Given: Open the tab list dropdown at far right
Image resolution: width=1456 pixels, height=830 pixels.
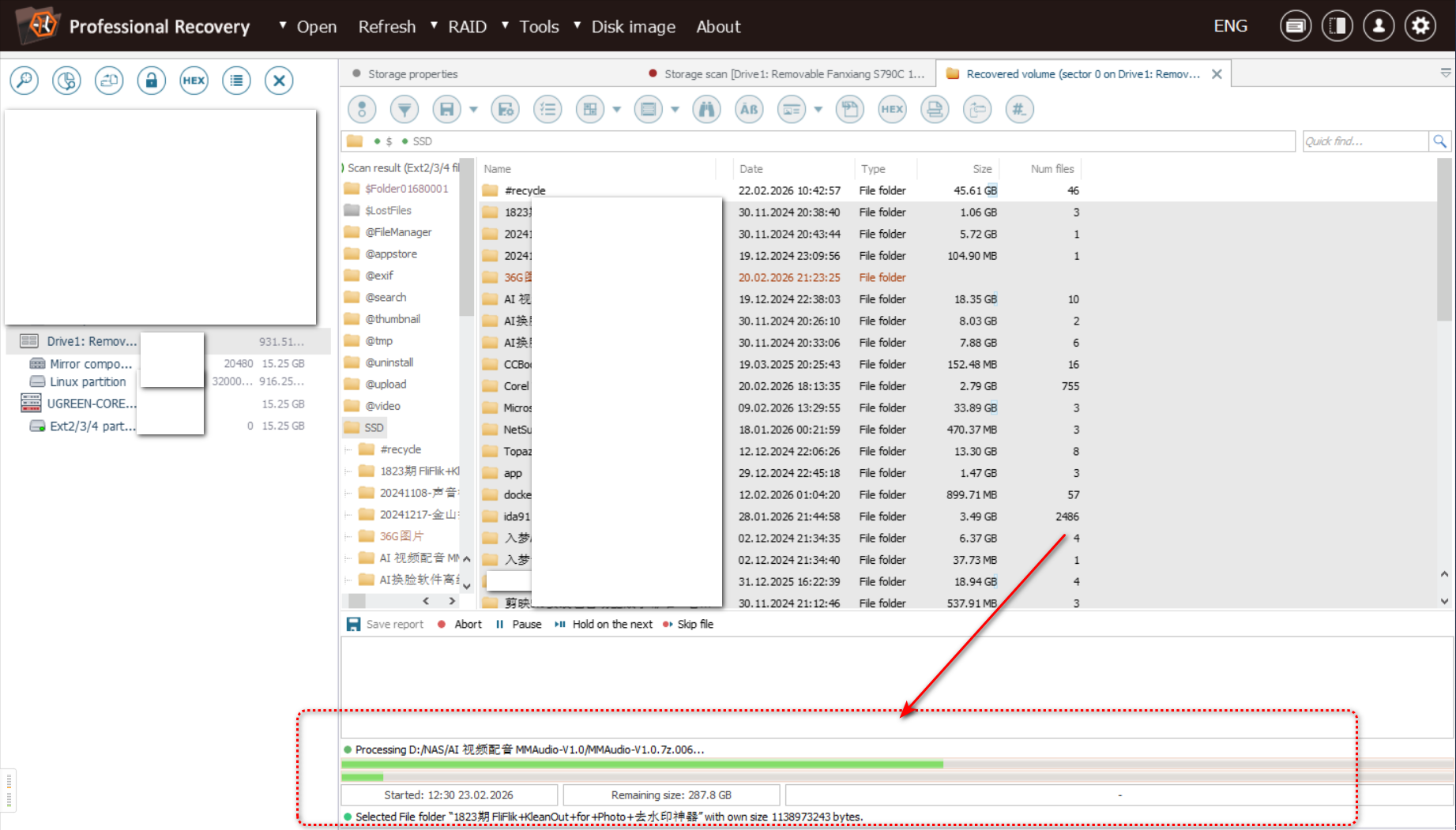Looking at the screenshot, I should [x=1445, y=73].
